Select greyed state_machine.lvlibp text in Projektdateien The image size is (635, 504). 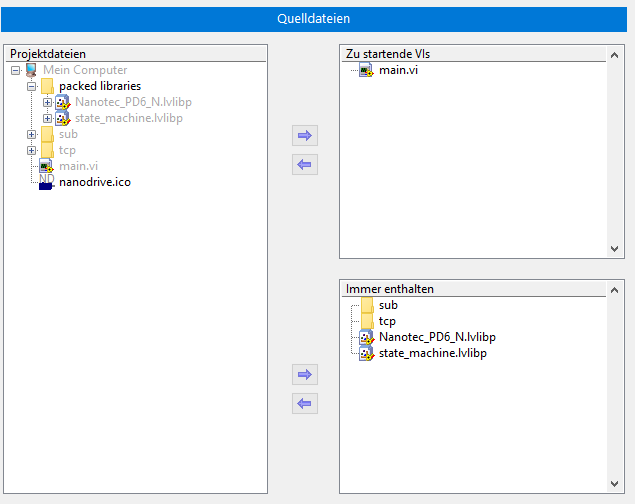(129, 118)
